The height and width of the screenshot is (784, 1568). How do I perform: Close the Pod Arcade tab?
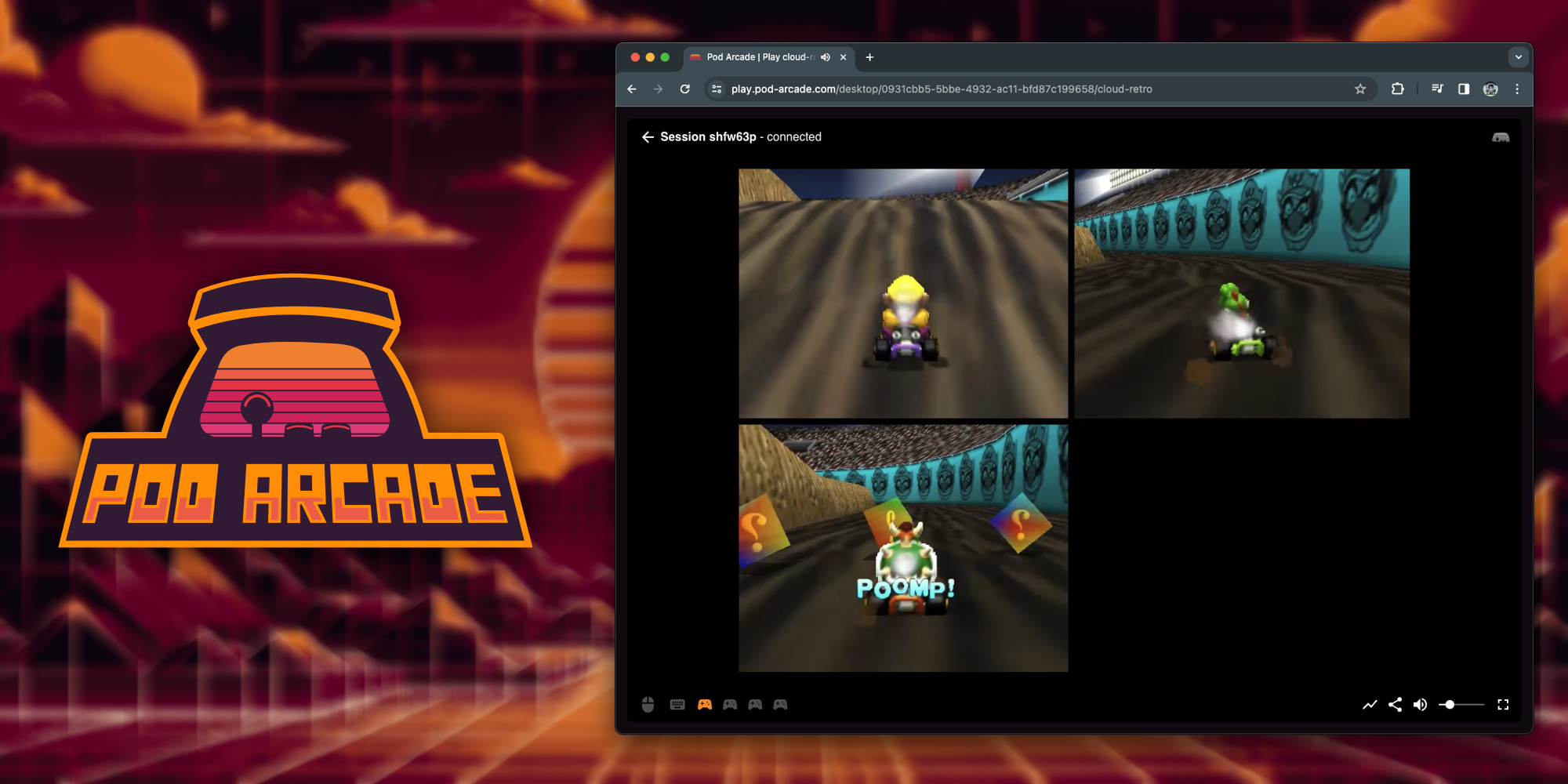(843, 57)
